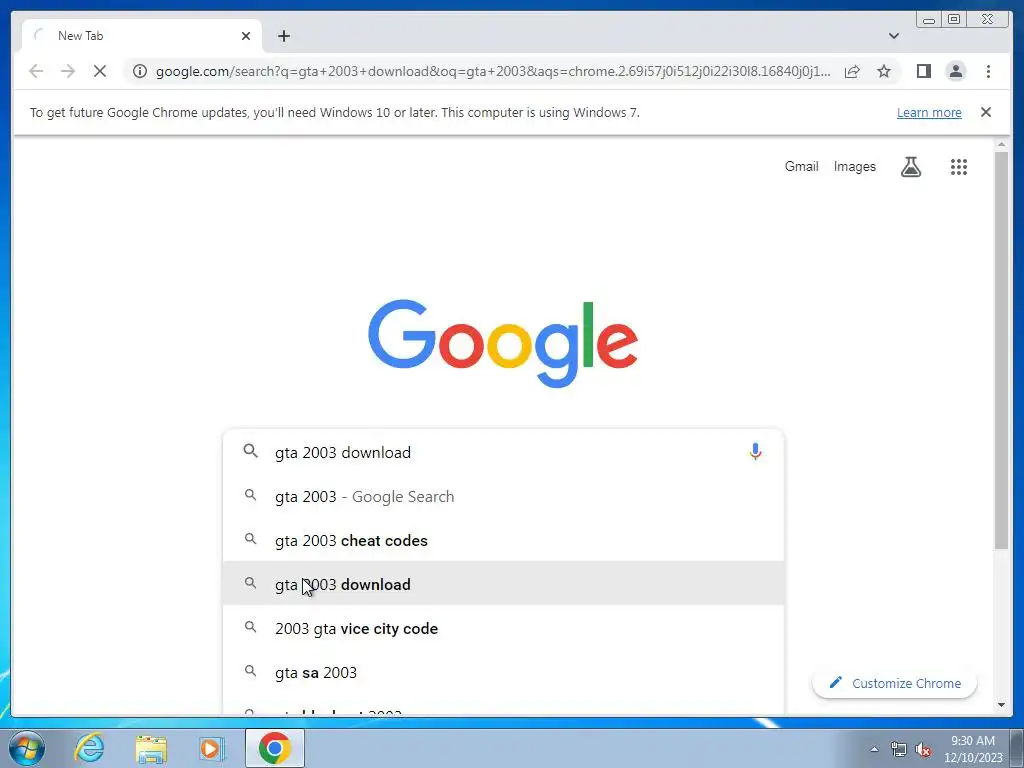
Task: Open the Chrome three-dot menu
Action: coord(987,71)
